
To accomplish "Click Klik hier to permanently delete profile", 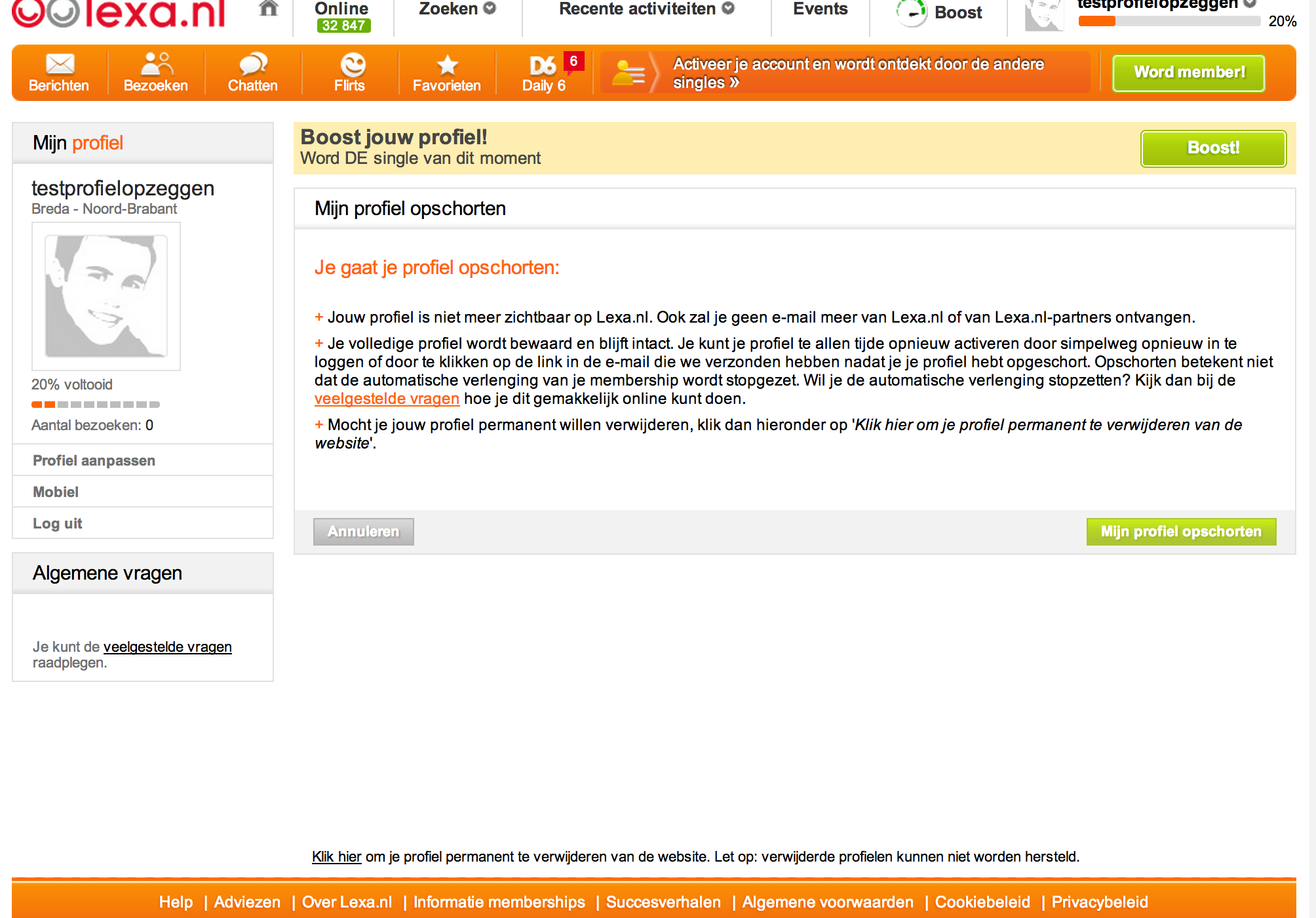I will (336, 856).
